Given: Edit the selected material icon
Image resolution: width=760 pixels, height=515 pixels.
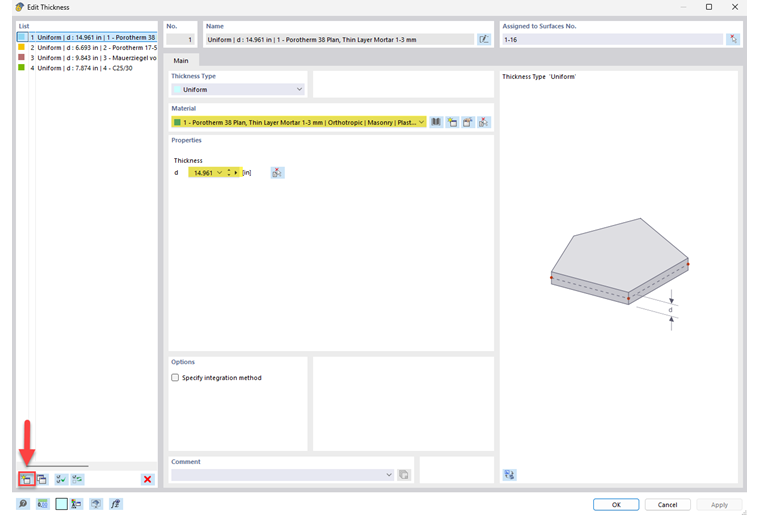Looking at the screenshot, I should pyautogui.click(x=468, y=122).
